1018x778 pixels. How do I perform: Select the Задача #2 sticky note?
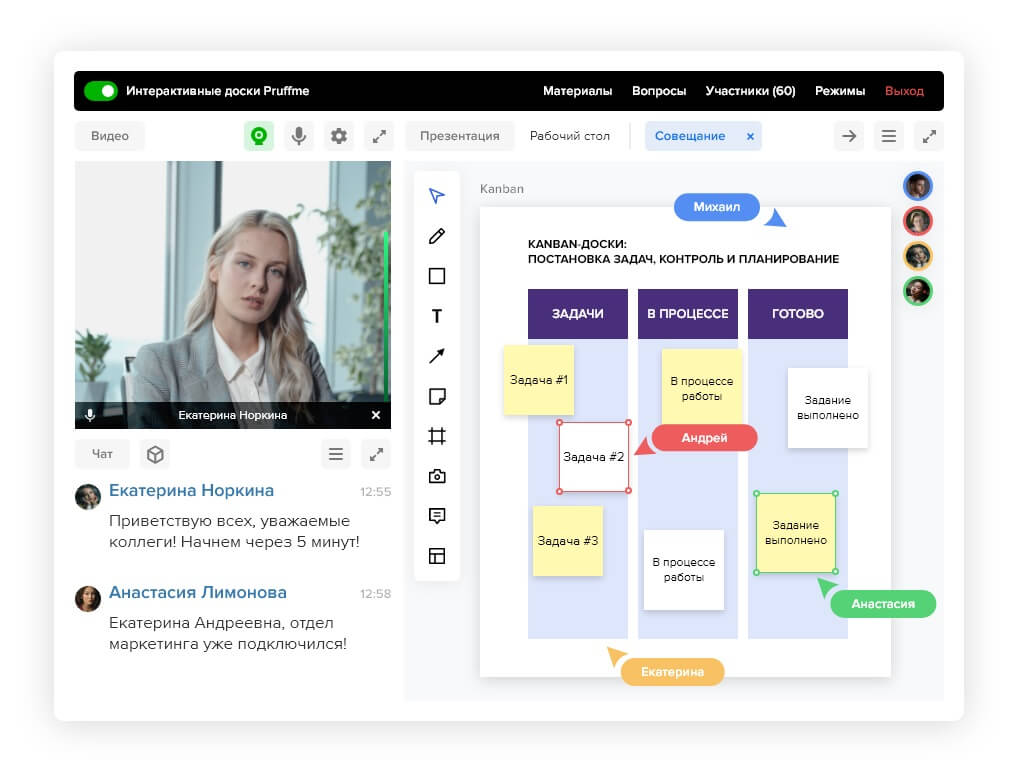594,457
